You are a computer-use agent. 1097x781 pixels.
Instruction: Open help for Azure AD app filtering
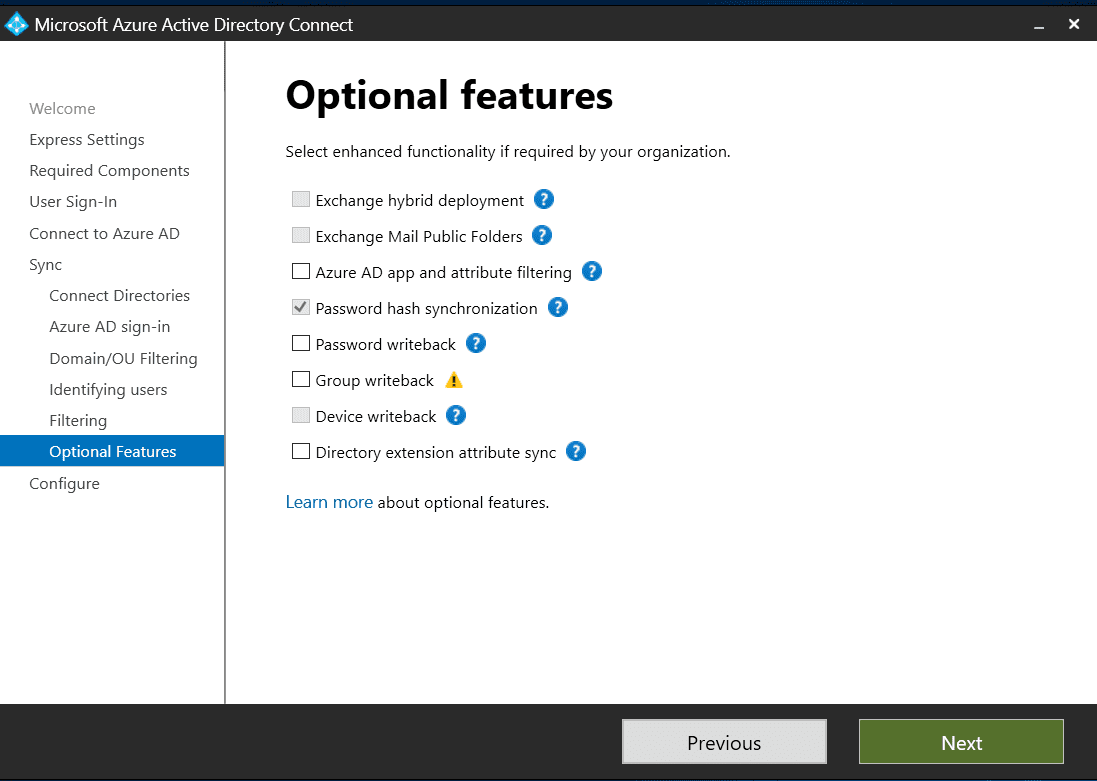click(591, 272)
